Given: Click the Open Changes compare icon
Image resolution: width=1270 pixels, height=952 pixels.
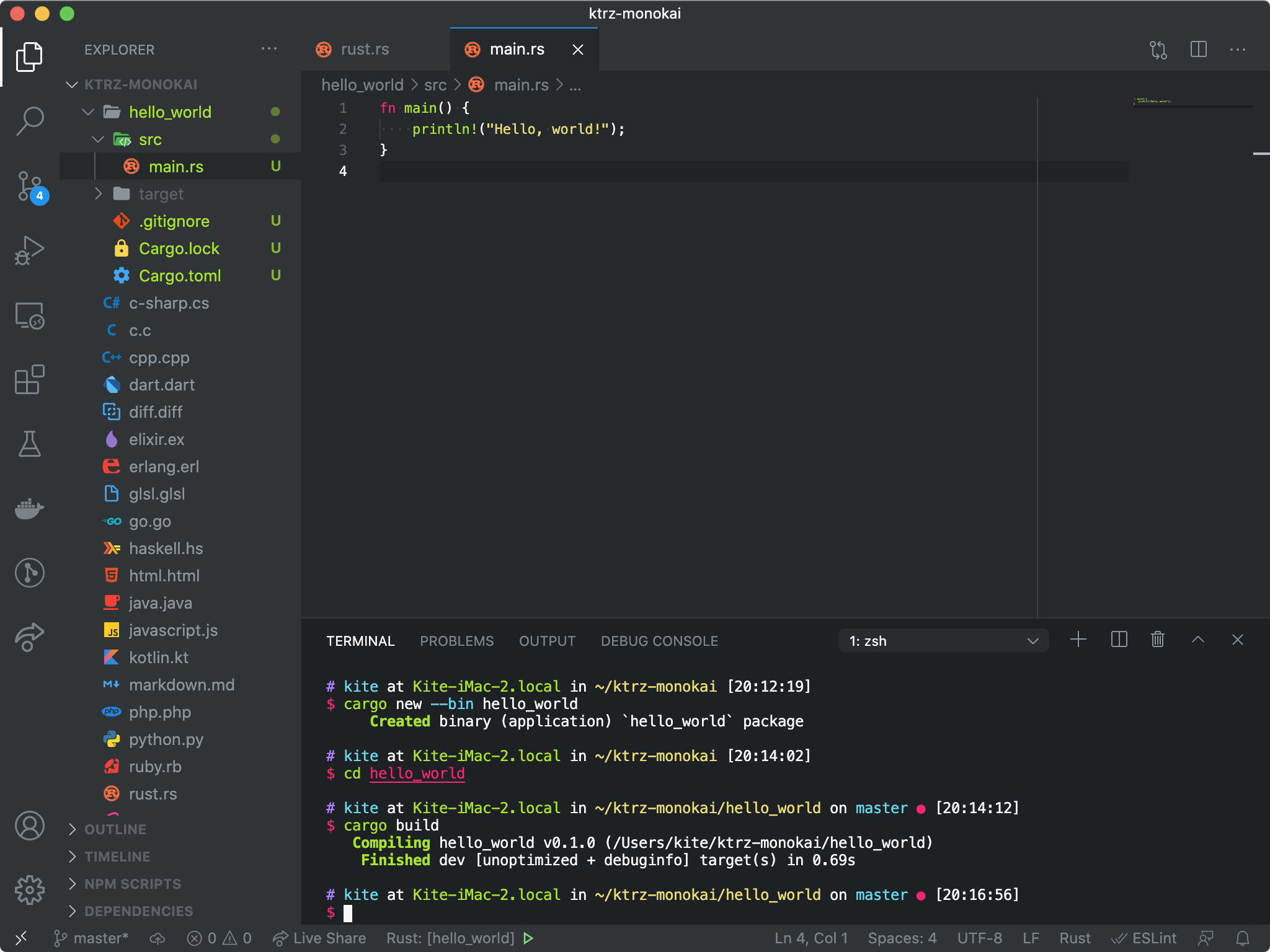Looking at the screenshot, I should pyautogui.click(x=1158, y=50).
